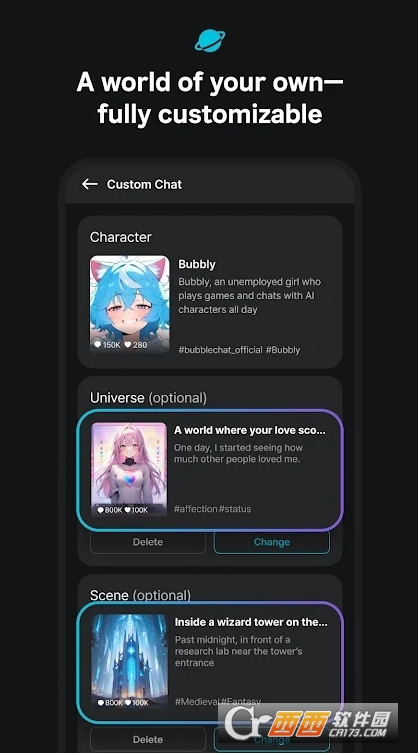Open the "Inside a wizard tower on the..." title
Screen dimensions: 418x753
pos(251,622)
